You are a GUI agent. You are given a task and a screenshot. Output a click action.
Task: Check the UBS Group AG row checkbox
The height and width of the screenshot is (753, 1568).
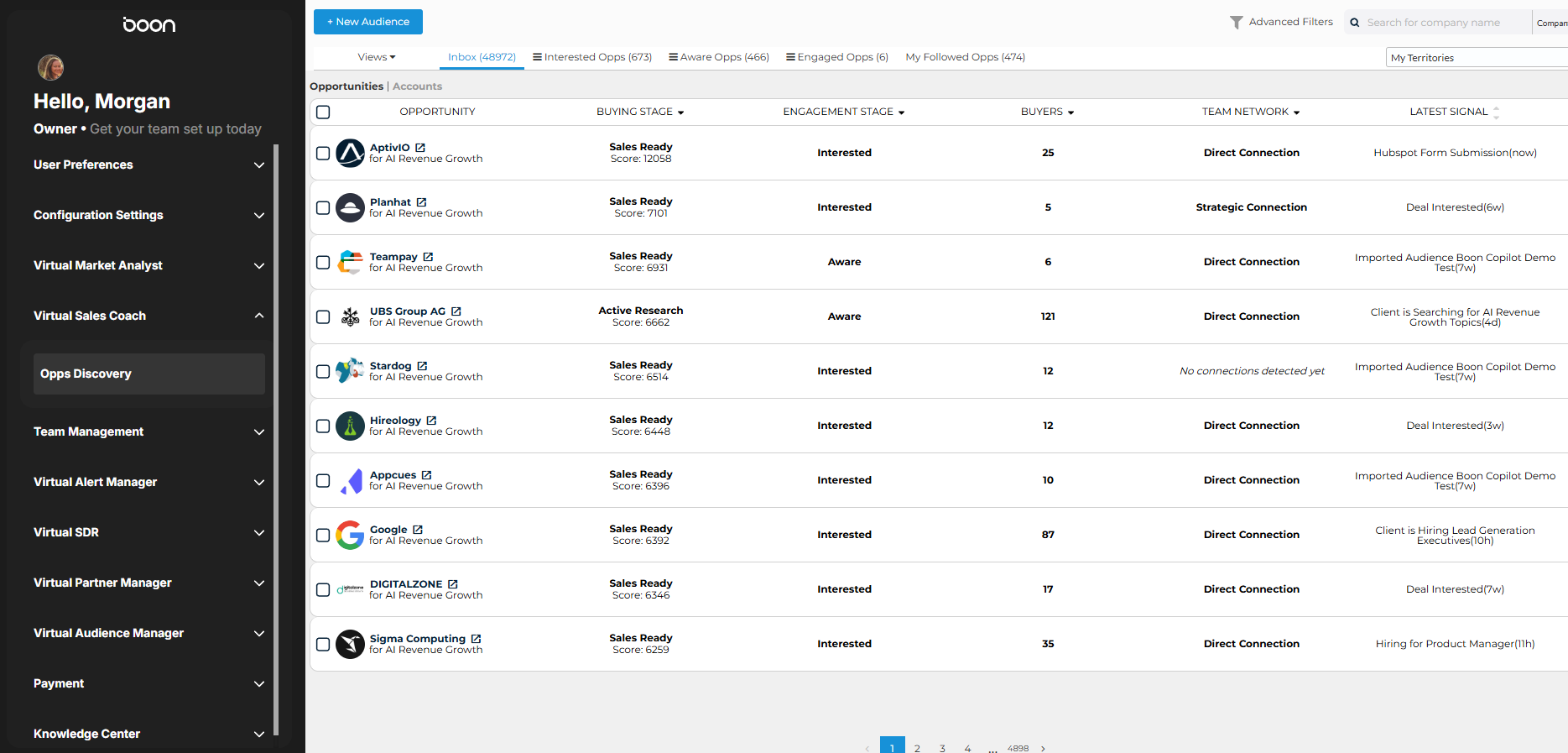pos(323,316)
